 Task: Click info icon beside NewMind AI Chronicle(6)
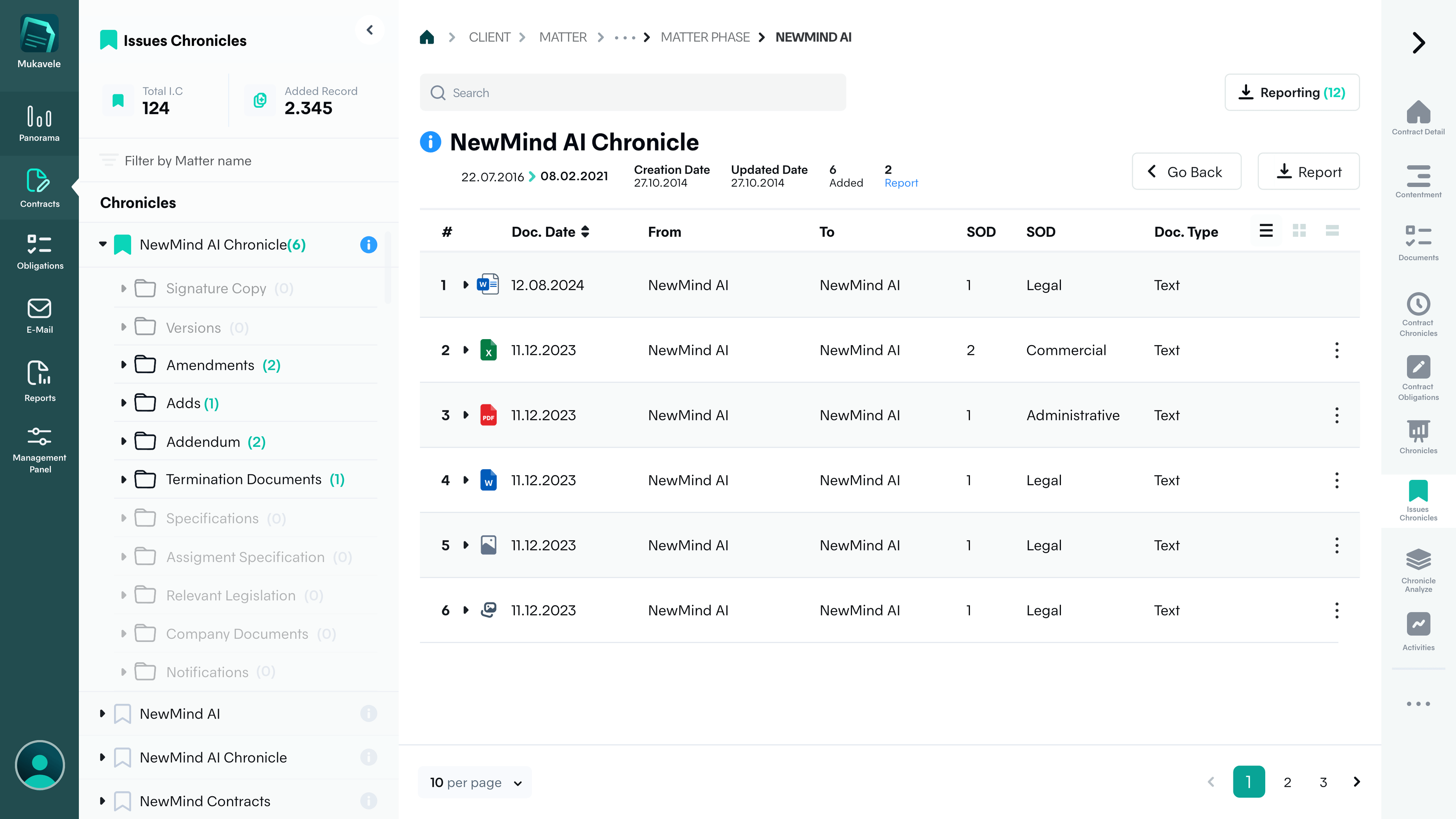click(369, 245)
